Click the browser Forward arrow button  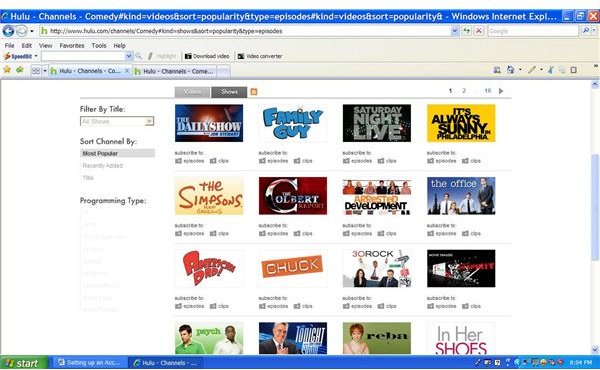tap(21, 31)
